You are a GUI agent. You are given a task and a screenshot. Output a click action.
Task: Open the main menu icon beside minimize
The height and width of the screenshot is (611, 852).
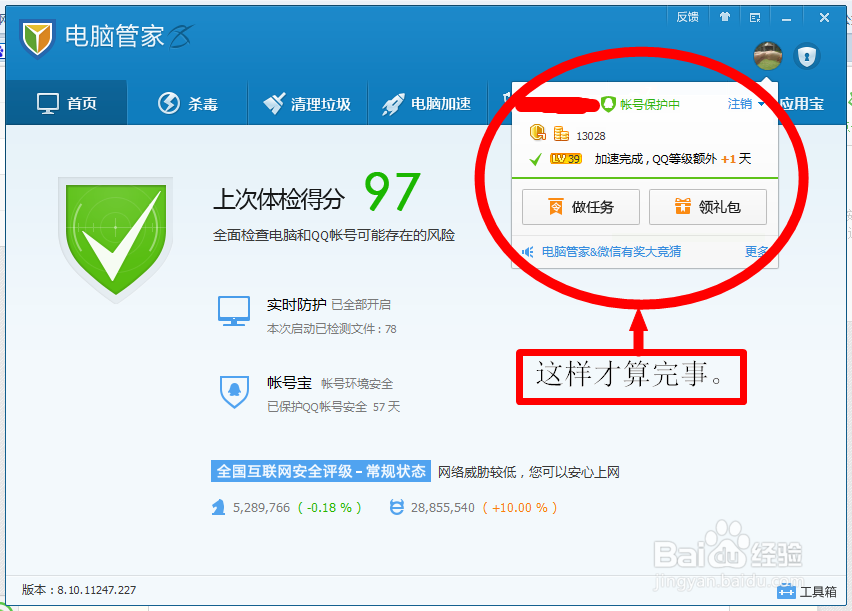pyautogui.click(x=755, y=18)
